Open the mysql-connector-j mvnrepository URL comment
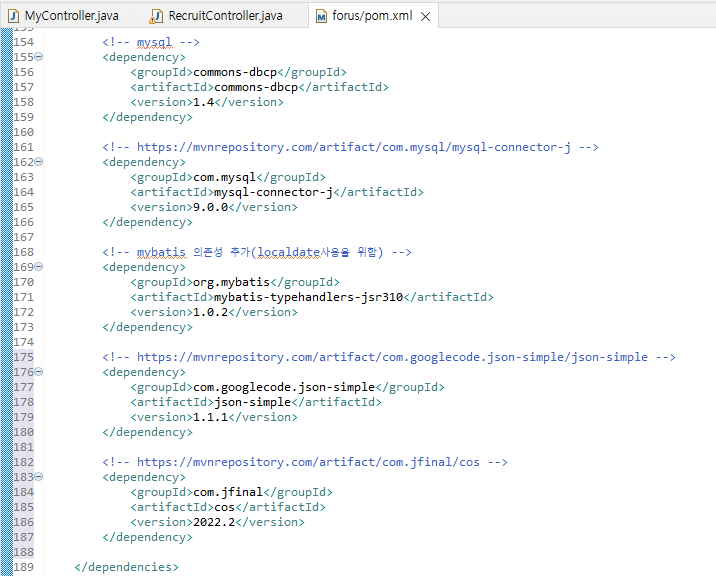The width and height of the screenshot is (716, 576). (x=354, y=147)
